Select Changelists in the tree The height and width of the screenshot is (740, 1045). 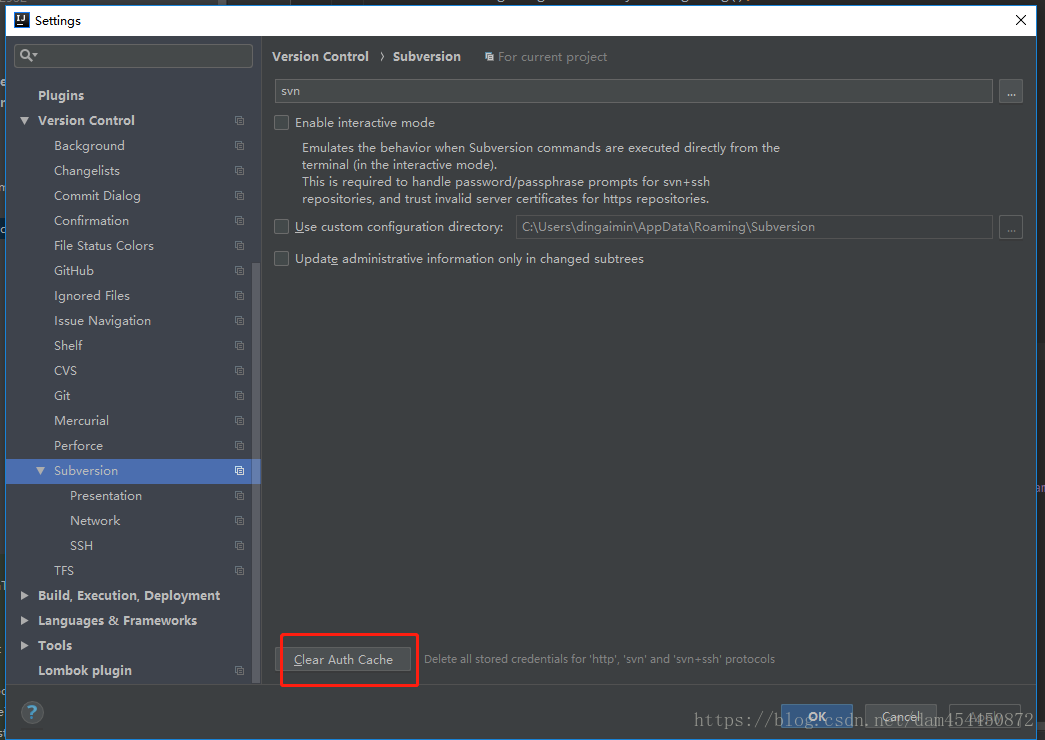(x=87, y=171)
